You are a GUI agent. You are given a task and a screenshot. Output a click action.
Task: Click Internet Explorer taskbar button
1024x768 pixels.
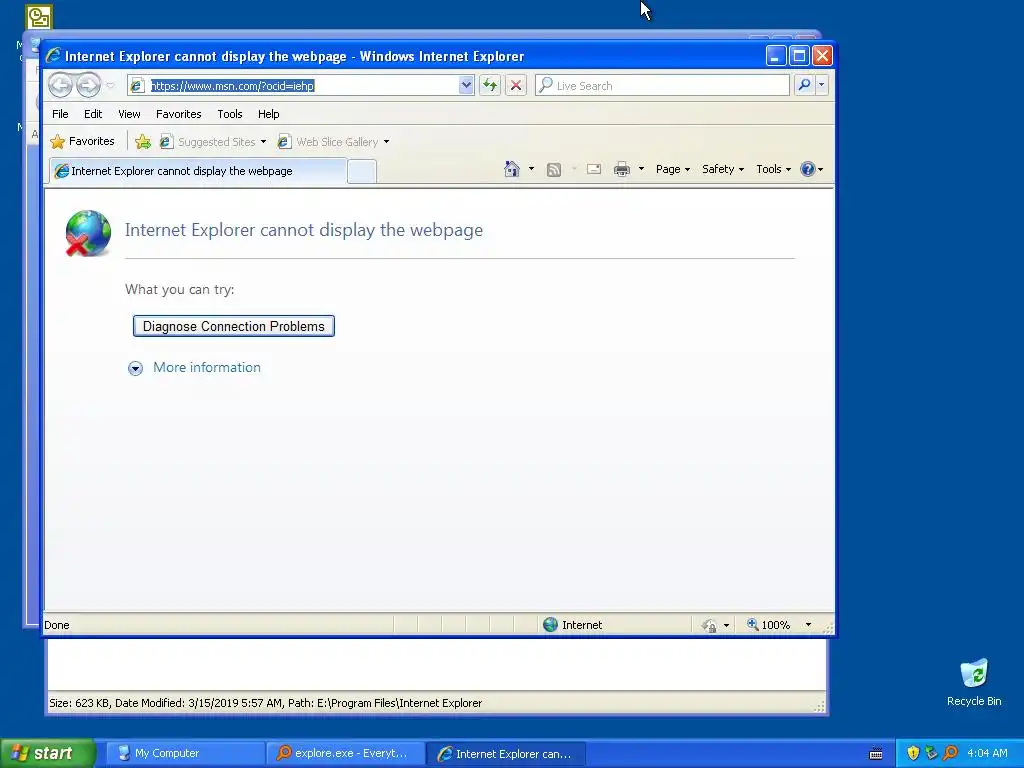click(x=505, y=754)
